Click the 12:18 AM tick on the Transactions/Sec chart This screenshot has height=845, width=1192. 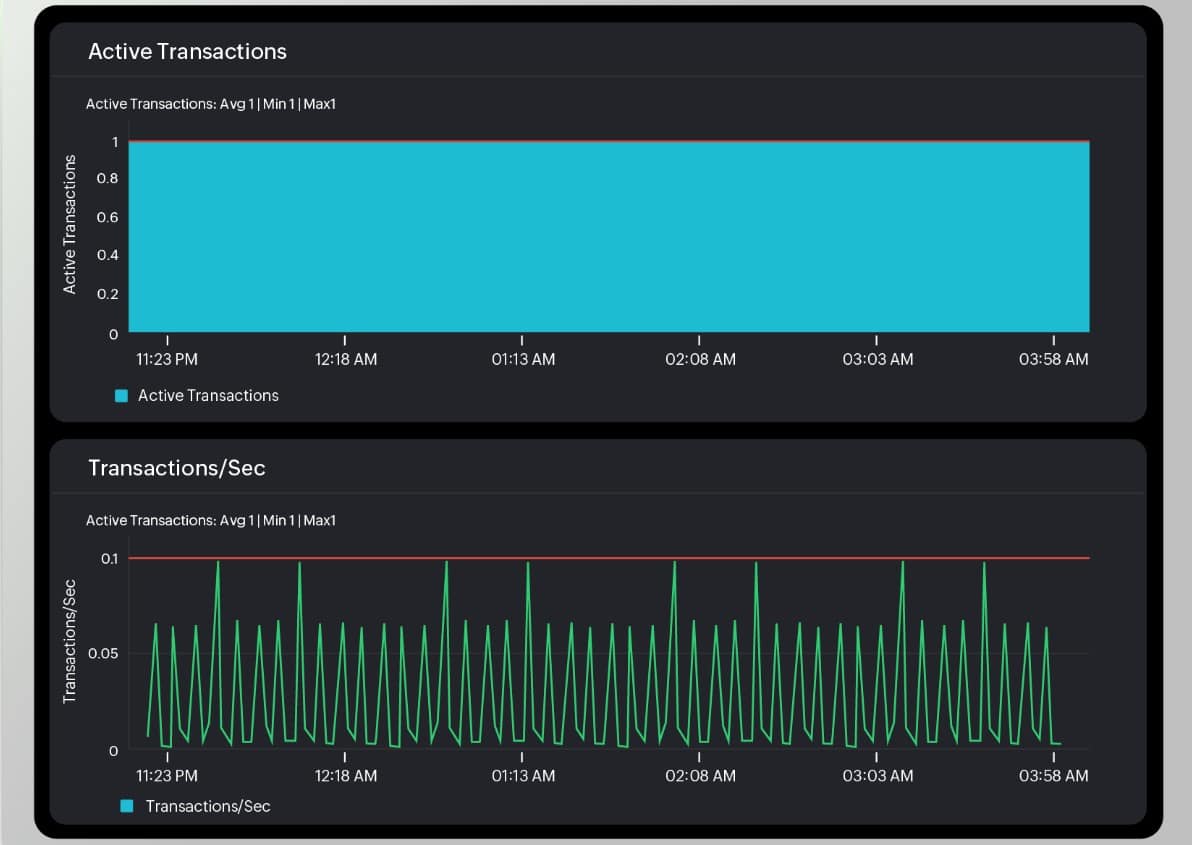coord(346,776)
